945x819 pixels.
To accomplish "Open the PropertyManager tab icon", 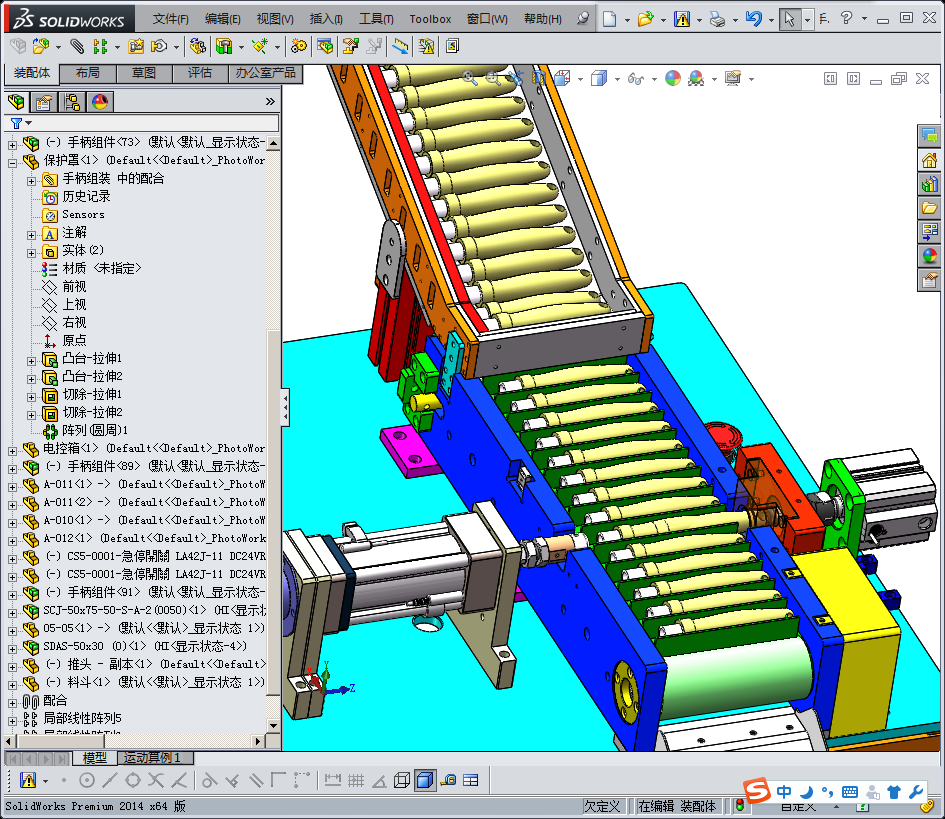I will pos(43,102).
